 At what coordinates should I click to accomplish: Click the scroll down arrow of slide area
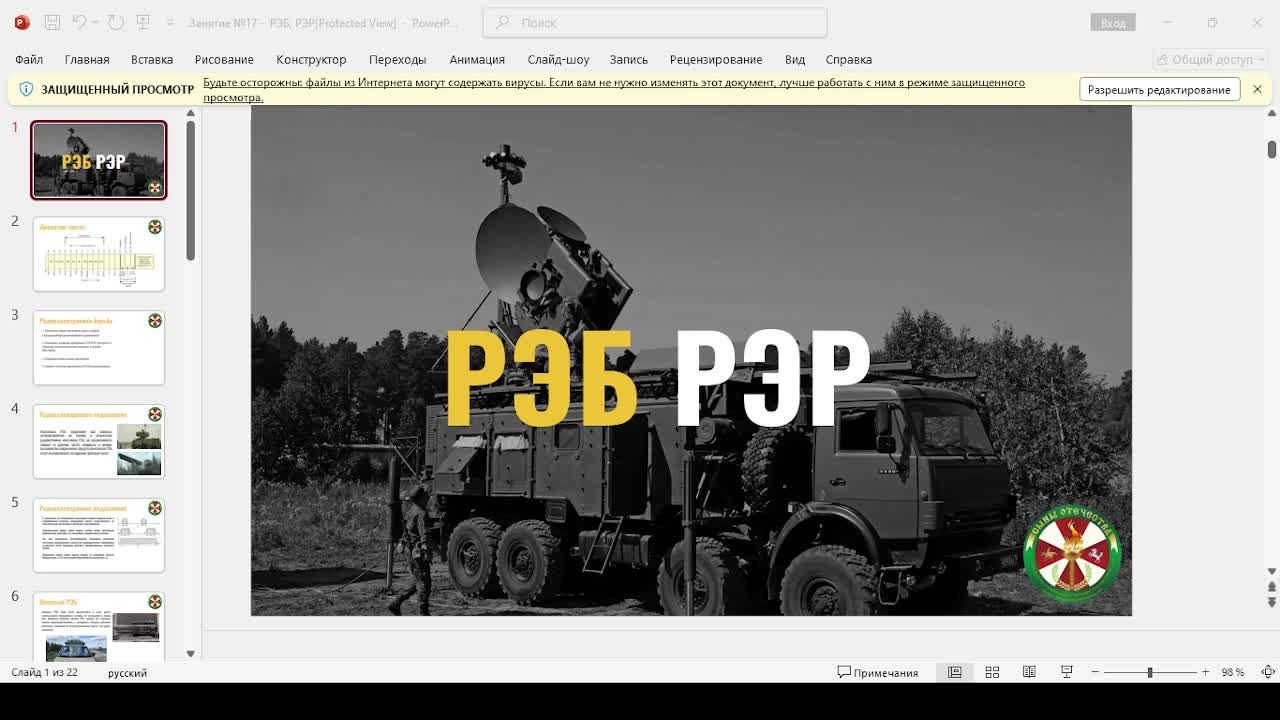coord(1272,572)
